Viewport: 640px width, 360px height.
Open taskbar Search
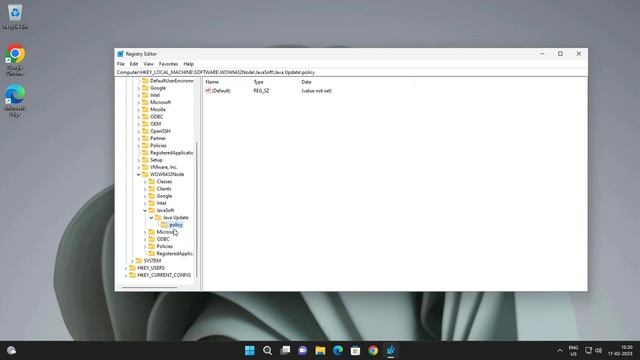click(x=267, y=351)
